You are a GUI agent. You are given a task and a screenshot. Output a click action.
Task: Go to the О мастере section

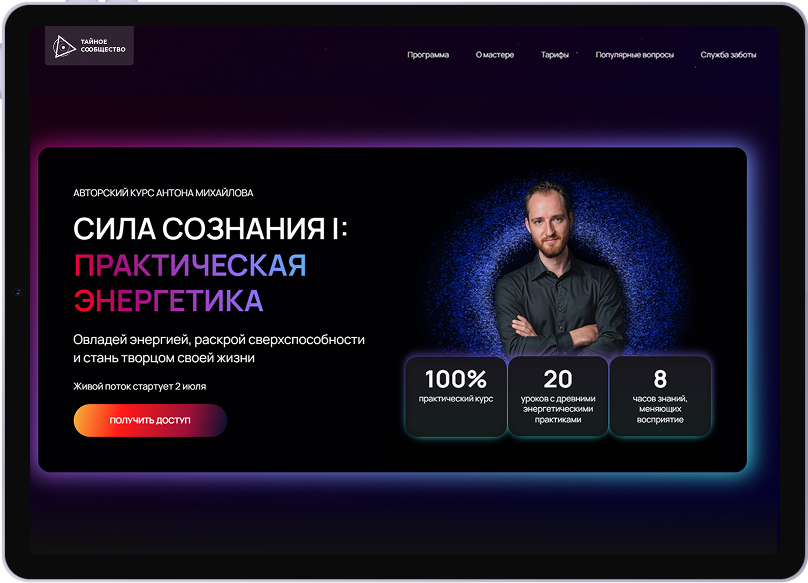point(495,55)
